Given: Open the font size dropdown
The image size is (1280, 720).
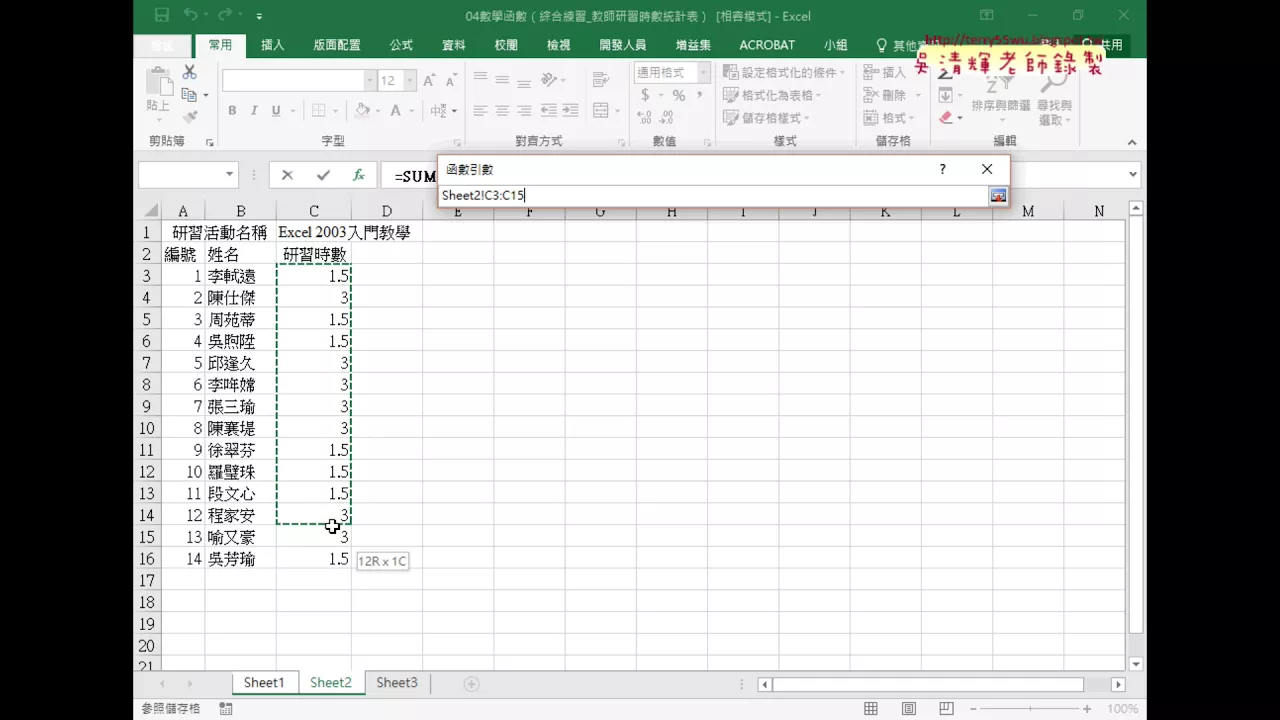Looking at the screenshot, I should point(411,81).
